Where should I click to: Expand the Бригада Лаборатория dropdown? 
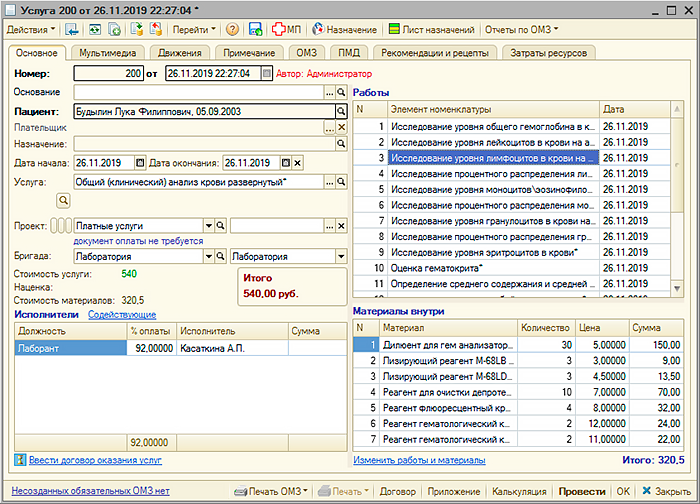click(208, 257)
